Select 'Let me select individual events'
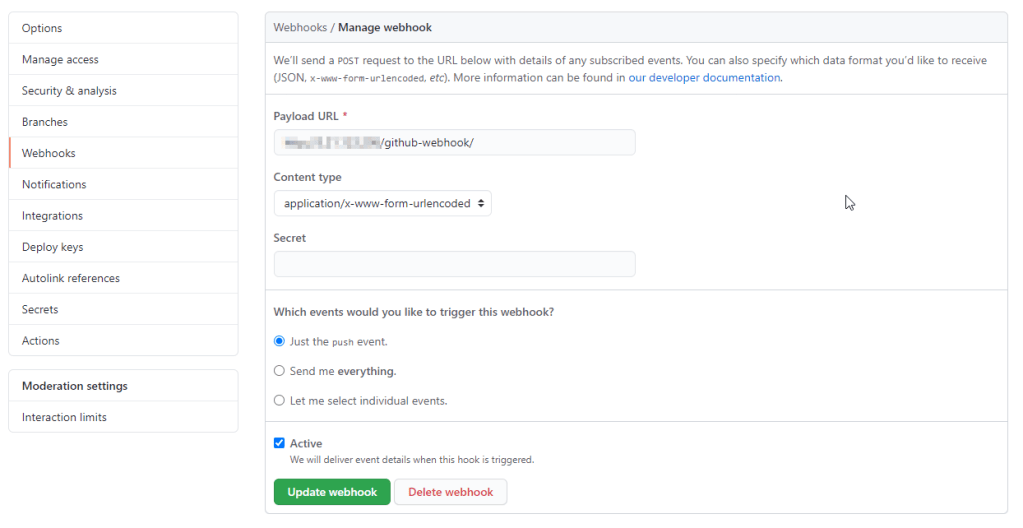Viewport: 1023px width, 528px height. 280,401
